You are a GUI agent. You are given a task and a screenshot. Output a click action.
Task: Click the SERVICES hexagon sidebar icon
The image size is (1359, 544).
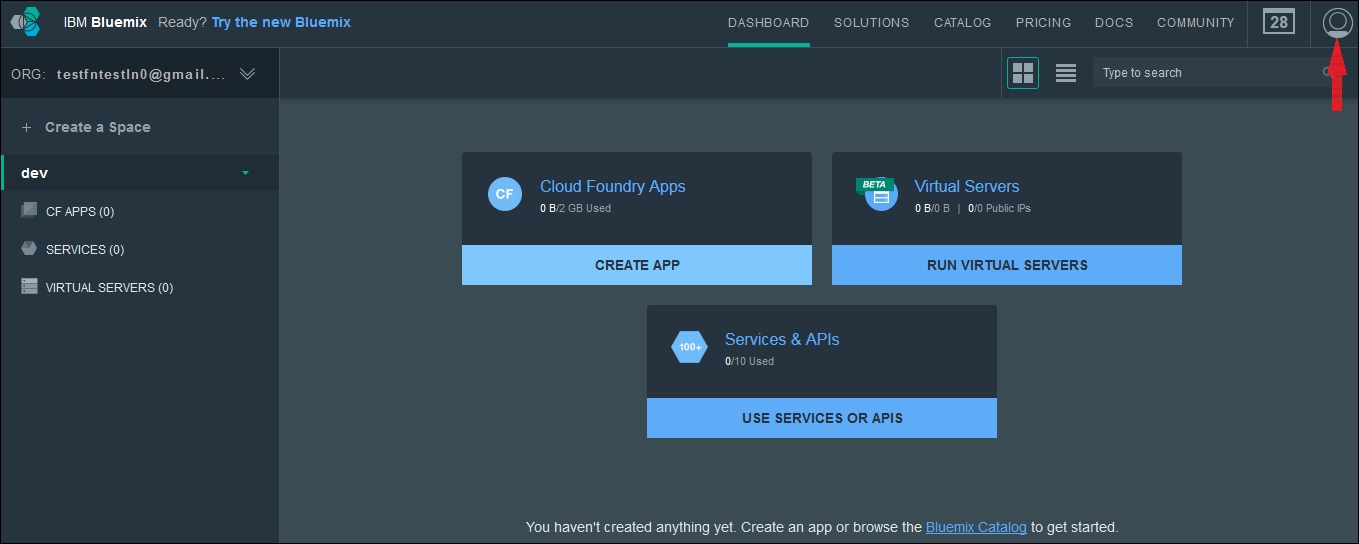pos(29,248)
